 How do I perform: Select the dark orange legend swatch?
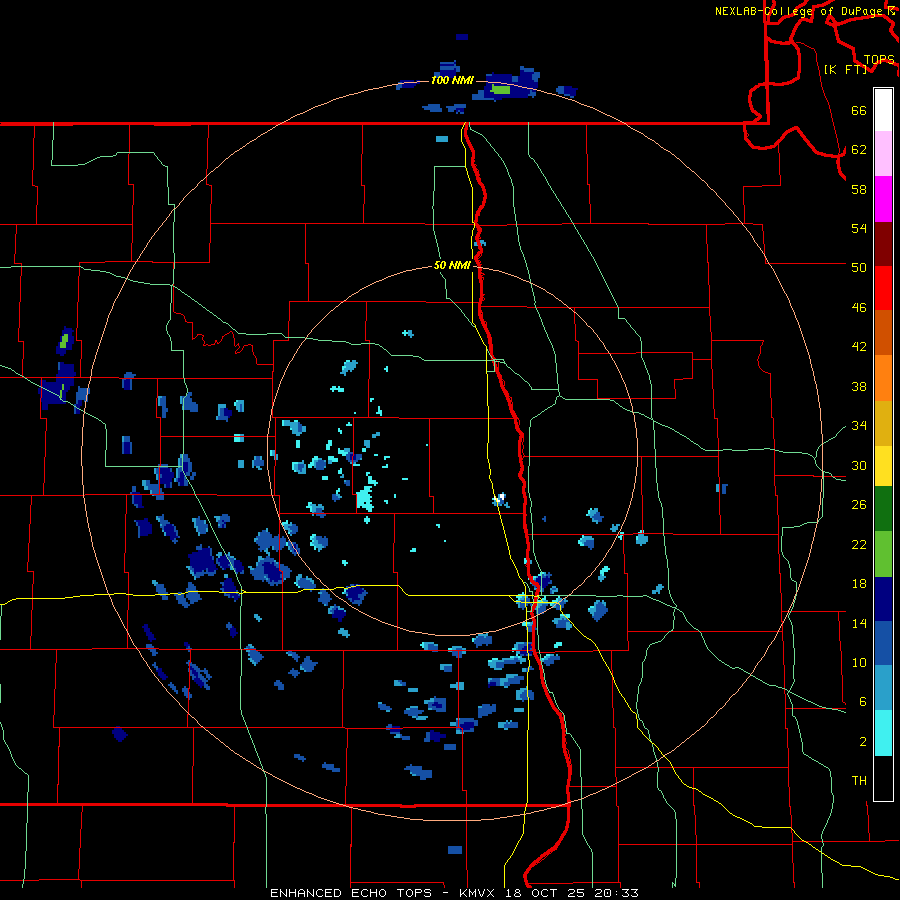883,332
